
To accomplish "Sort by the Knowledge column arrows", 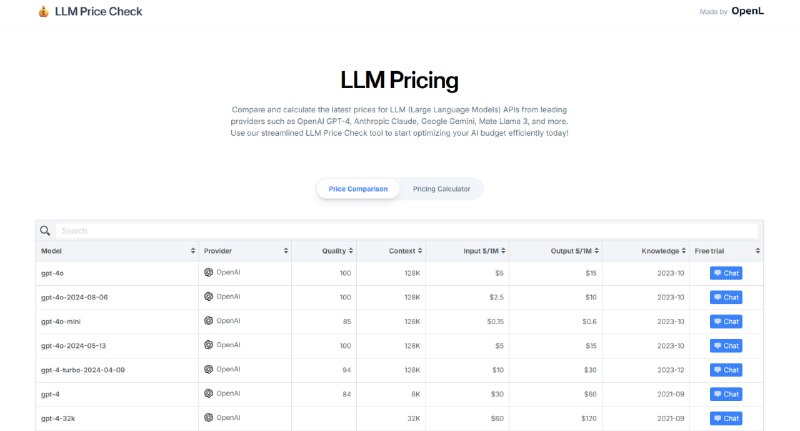I will point(684,251).
